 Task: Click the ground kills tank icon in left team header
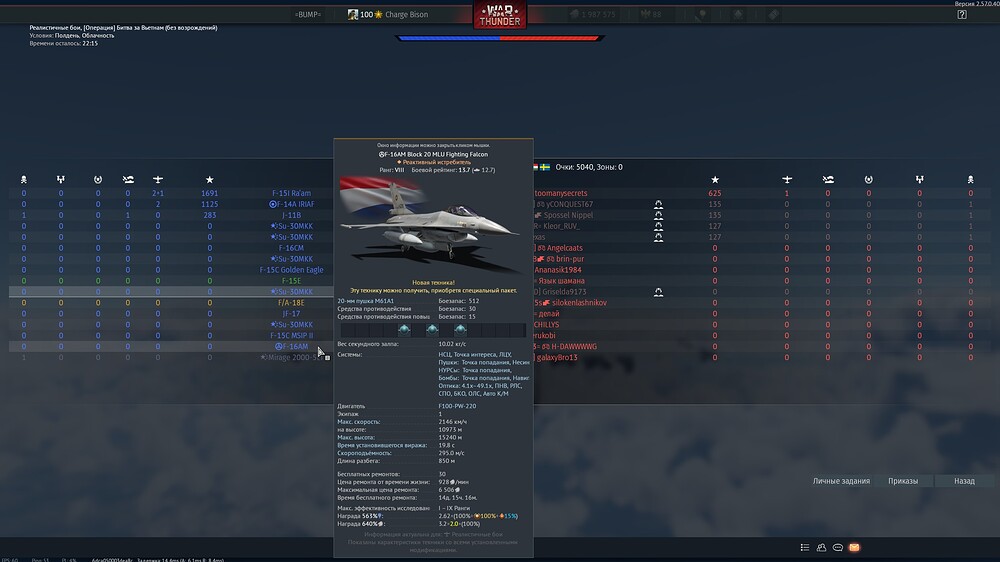128,180
